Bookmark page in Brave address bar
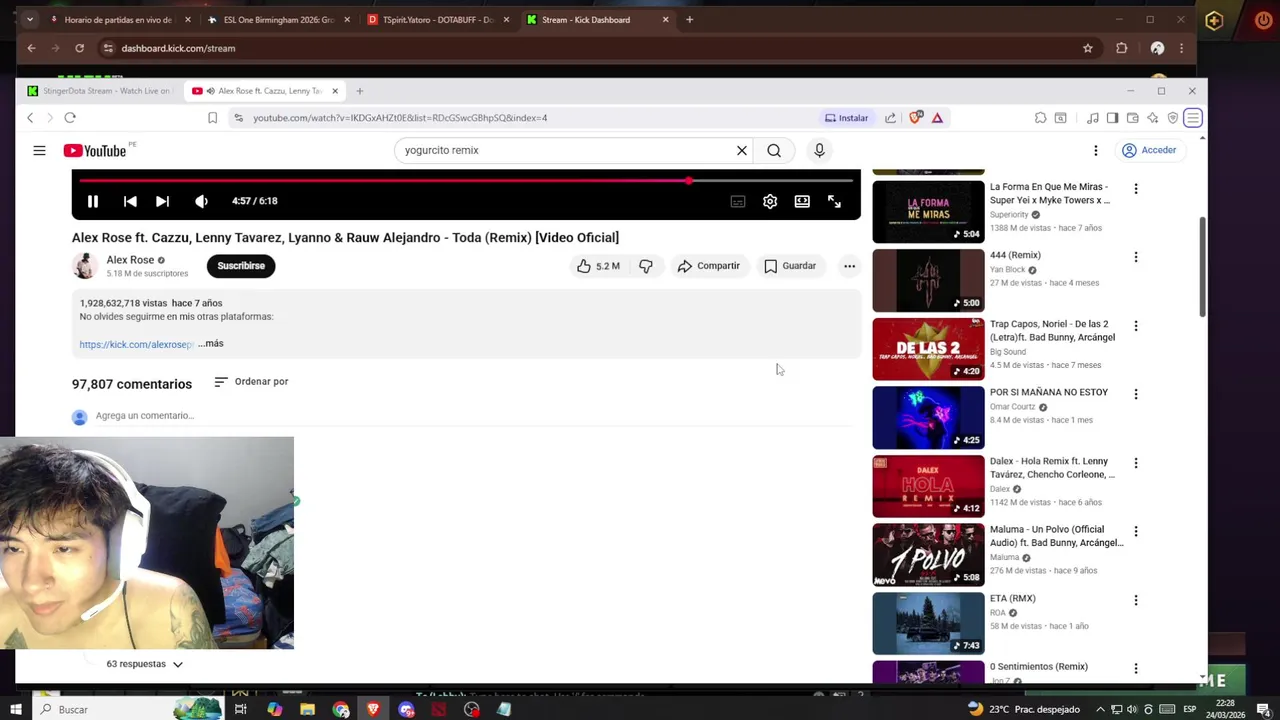The height and width of the screenshot is (720, 1280). 212,118
